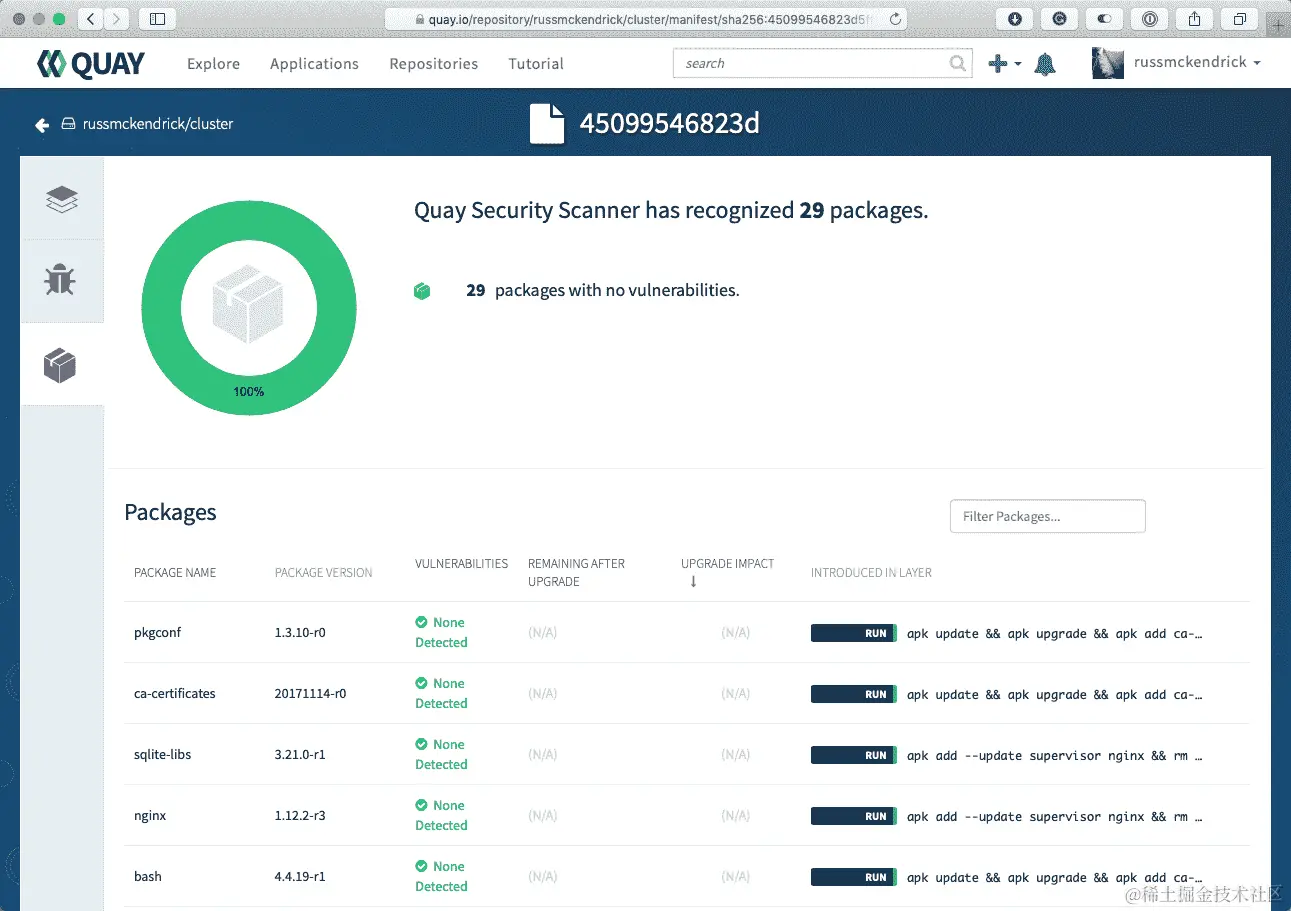Viewport: 1291px width, 911px height.
Task: Sort by Vulnerabilities column
Action: click(461, 564)
